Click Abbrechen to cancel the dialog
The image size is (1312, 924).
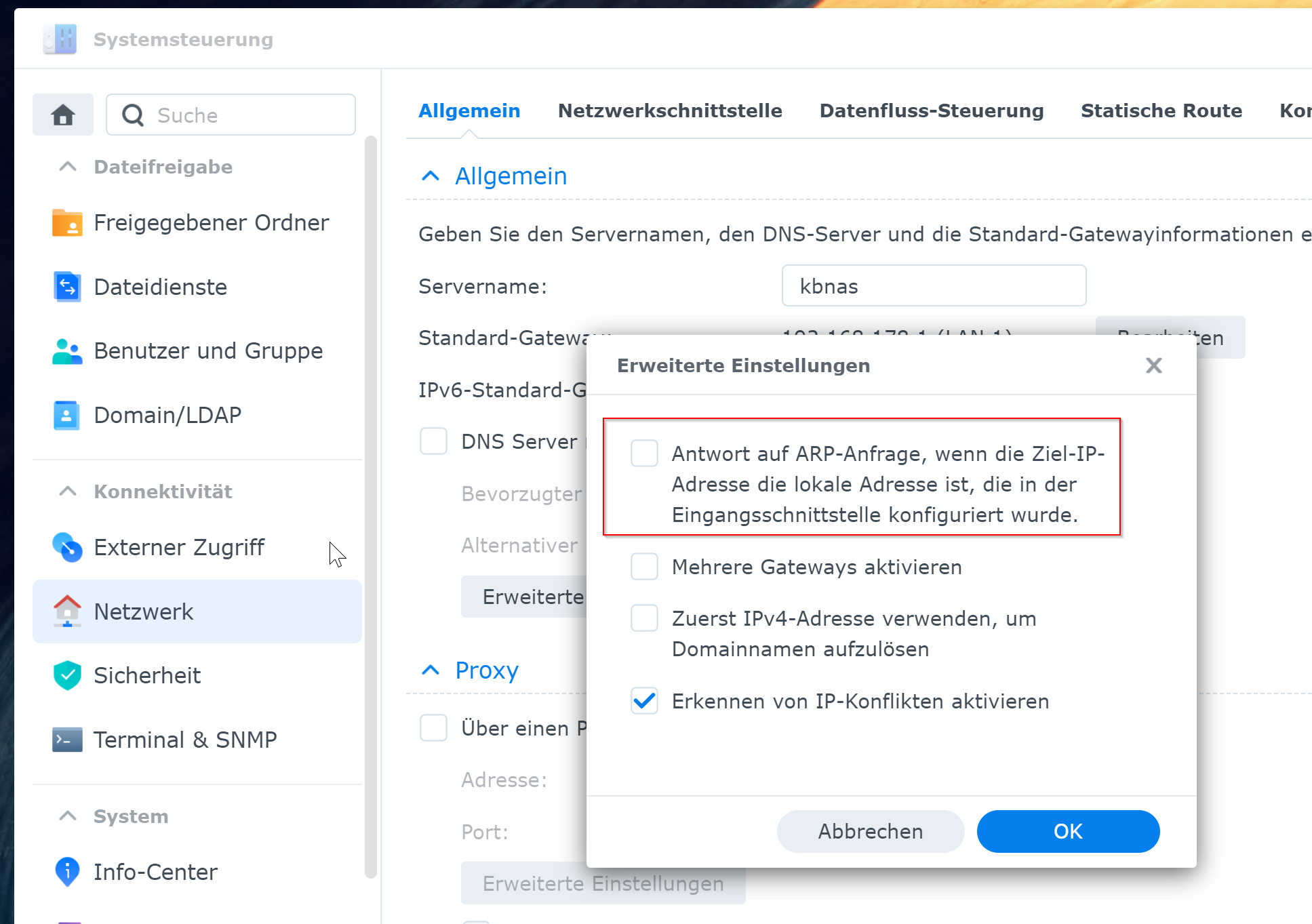pos(871,831)
